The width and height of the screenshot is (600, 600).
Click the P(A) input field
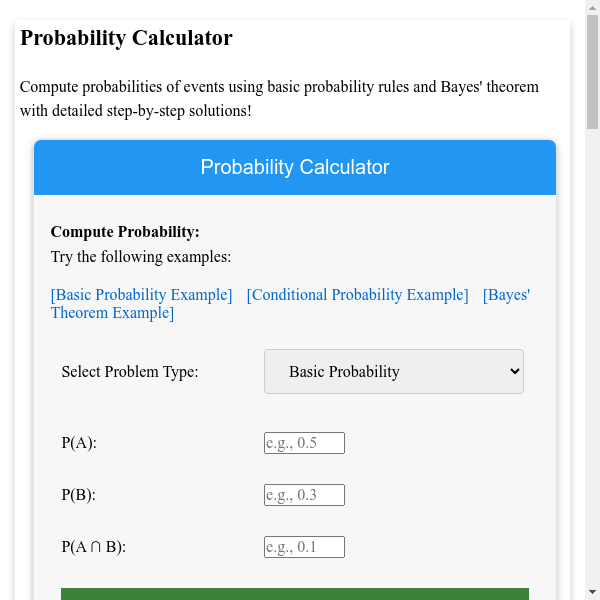(x=304, y=443)
